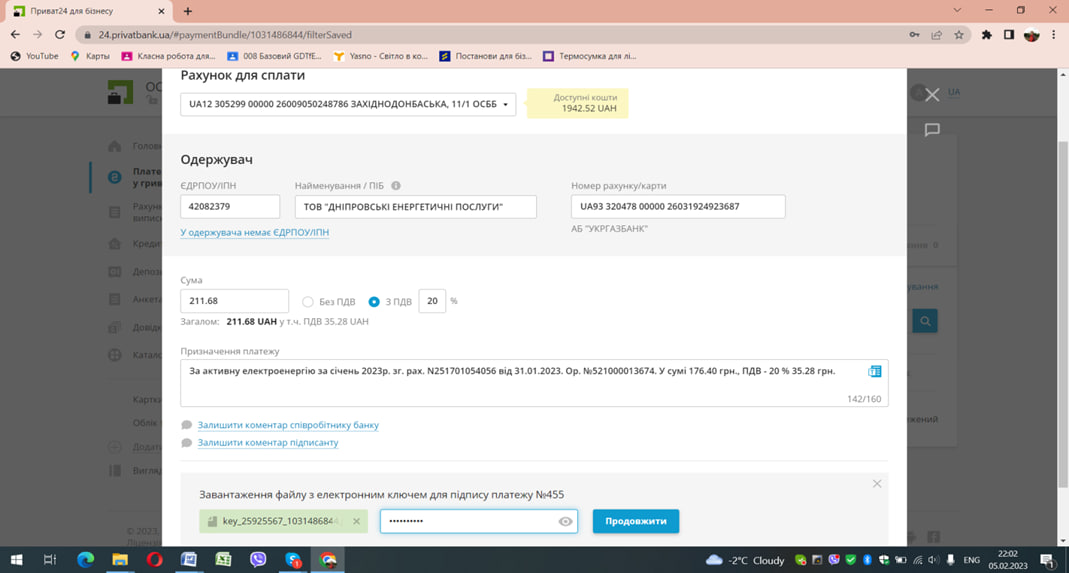Select З ПДВ radio option
This screenshot has width=1069, height=573.
374,302
